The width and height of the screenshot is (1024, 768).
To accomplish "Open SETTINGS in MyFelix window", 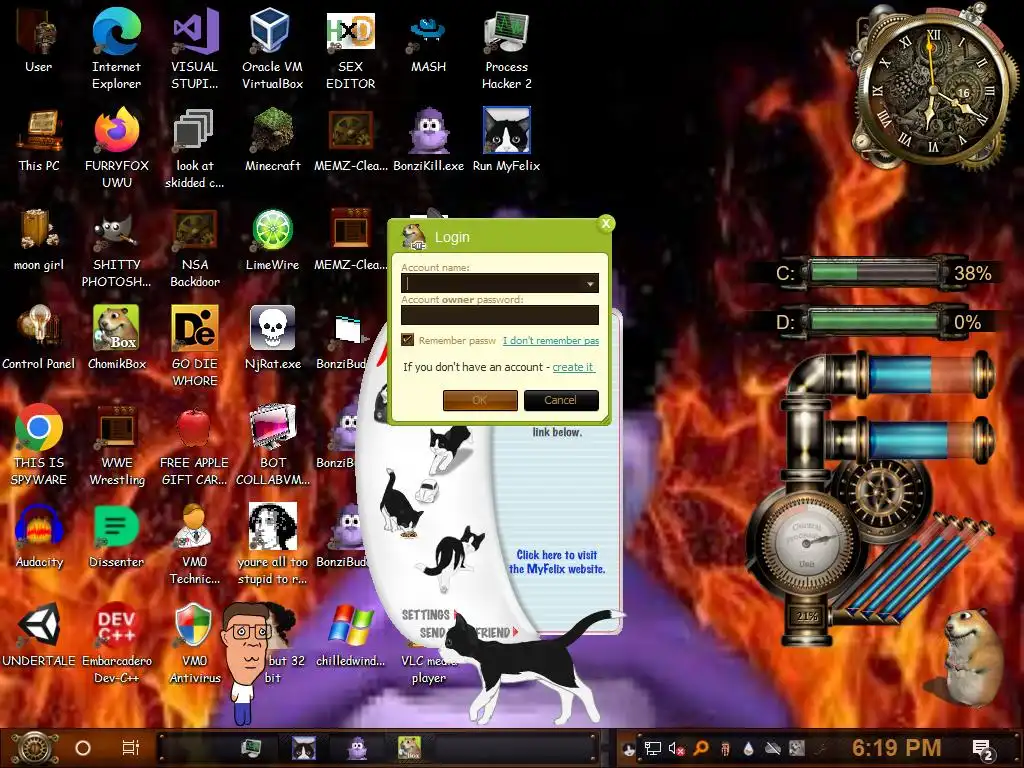I will [x=426, y=615].
